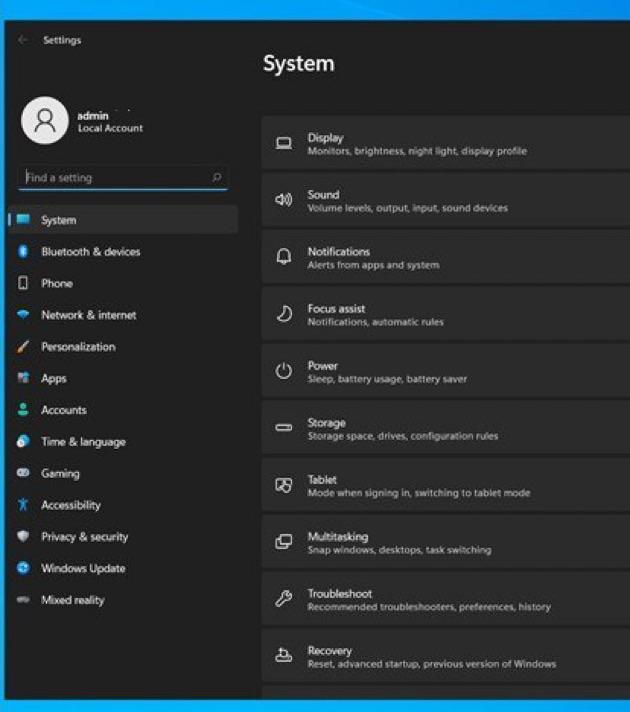
Task: Open Notifications settings title
Action: 339,252
